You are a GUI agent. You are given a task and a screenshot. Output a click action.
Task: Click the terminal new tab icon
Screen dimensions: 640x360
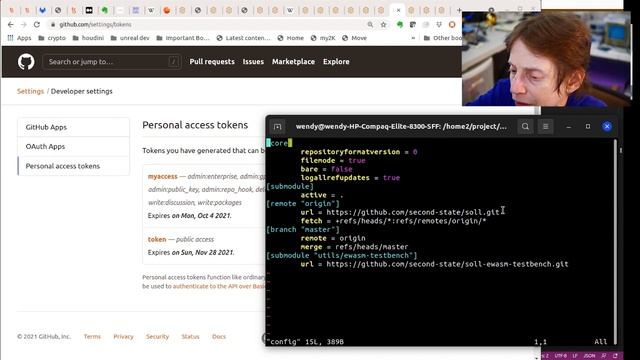pos(278,127)
